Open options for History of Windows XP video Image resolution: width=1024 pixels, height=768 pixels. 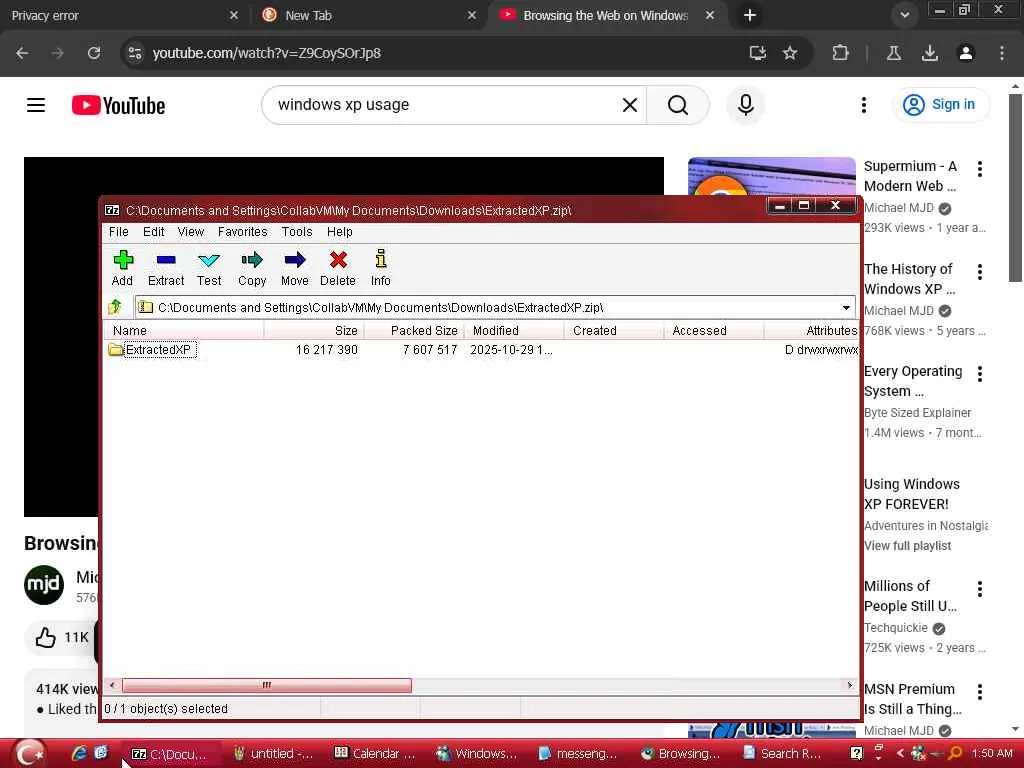980,272
